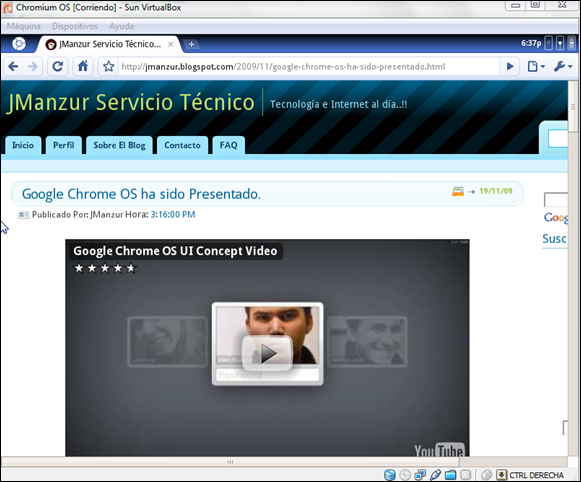Click the CTRL DERECHA host key label
The image size is (581, 482).
(x=536, y=475)
